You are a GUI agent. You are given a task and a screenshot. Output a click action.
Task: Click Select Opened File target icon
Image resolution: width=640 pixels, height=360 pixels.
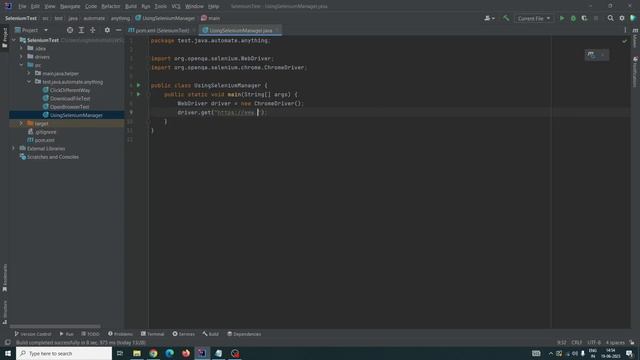pos(70,30)
